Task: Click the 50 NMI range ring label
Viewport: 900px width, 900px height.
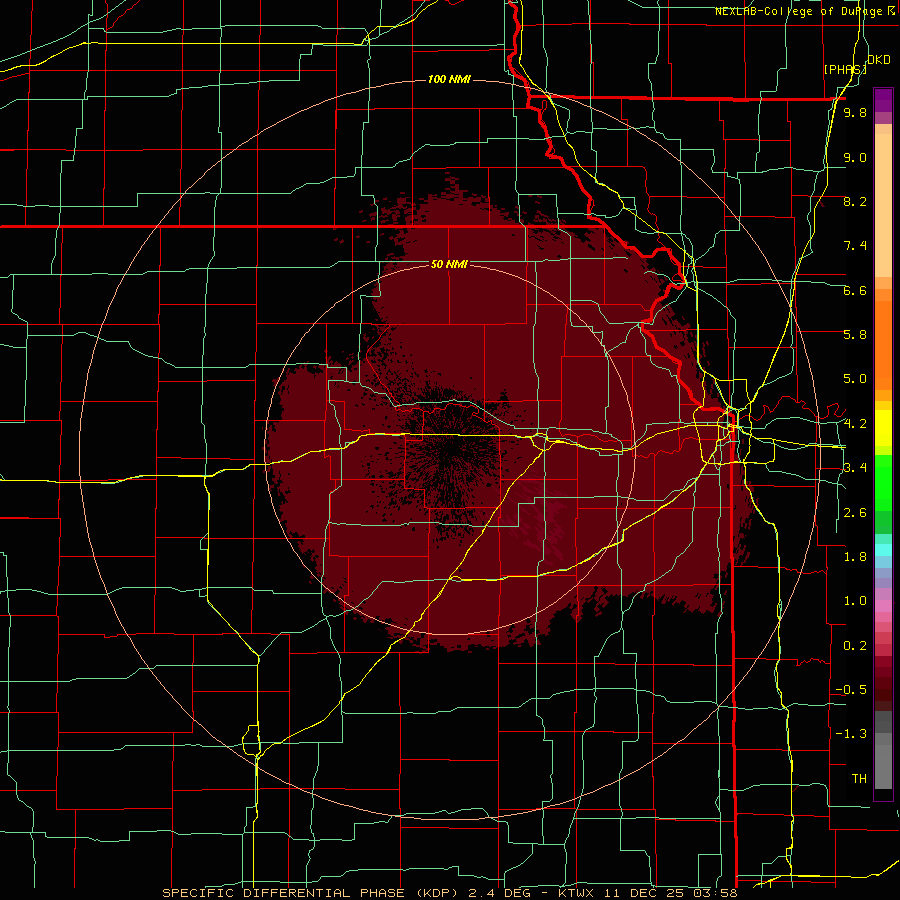Action: click(x=449, y=265)
